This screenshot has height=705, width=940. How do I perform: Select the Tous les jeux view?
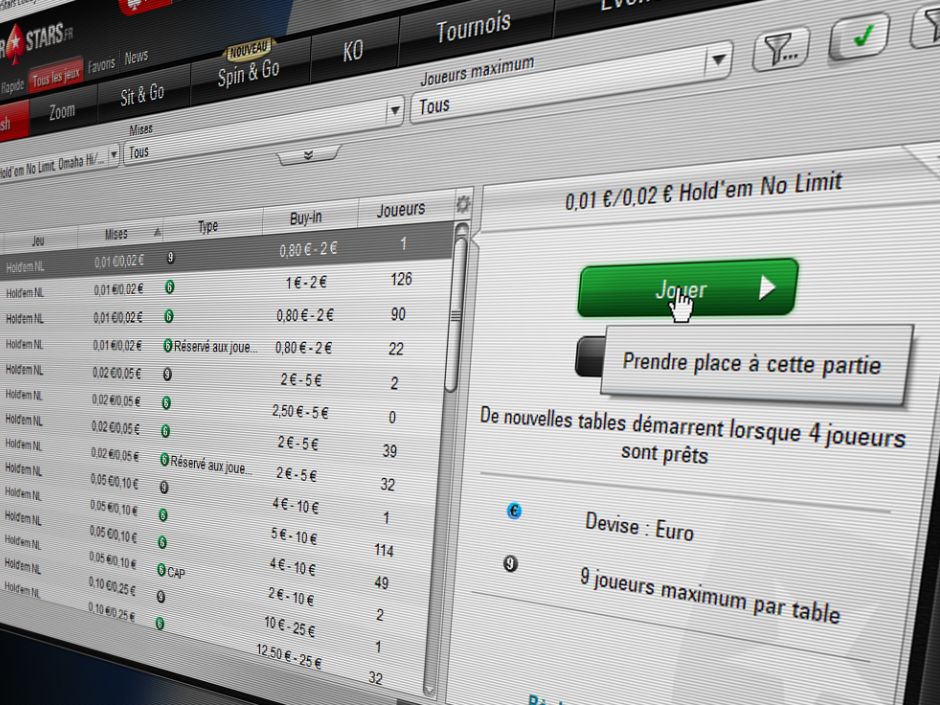tap(55, 77)
